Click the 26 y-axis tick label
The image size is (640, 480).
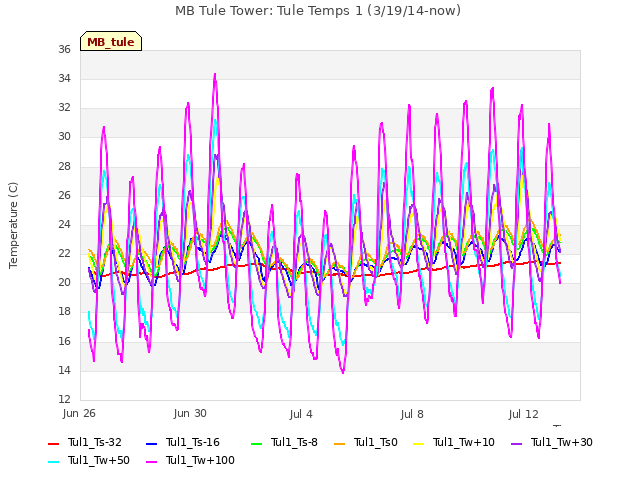coord(64,196)
